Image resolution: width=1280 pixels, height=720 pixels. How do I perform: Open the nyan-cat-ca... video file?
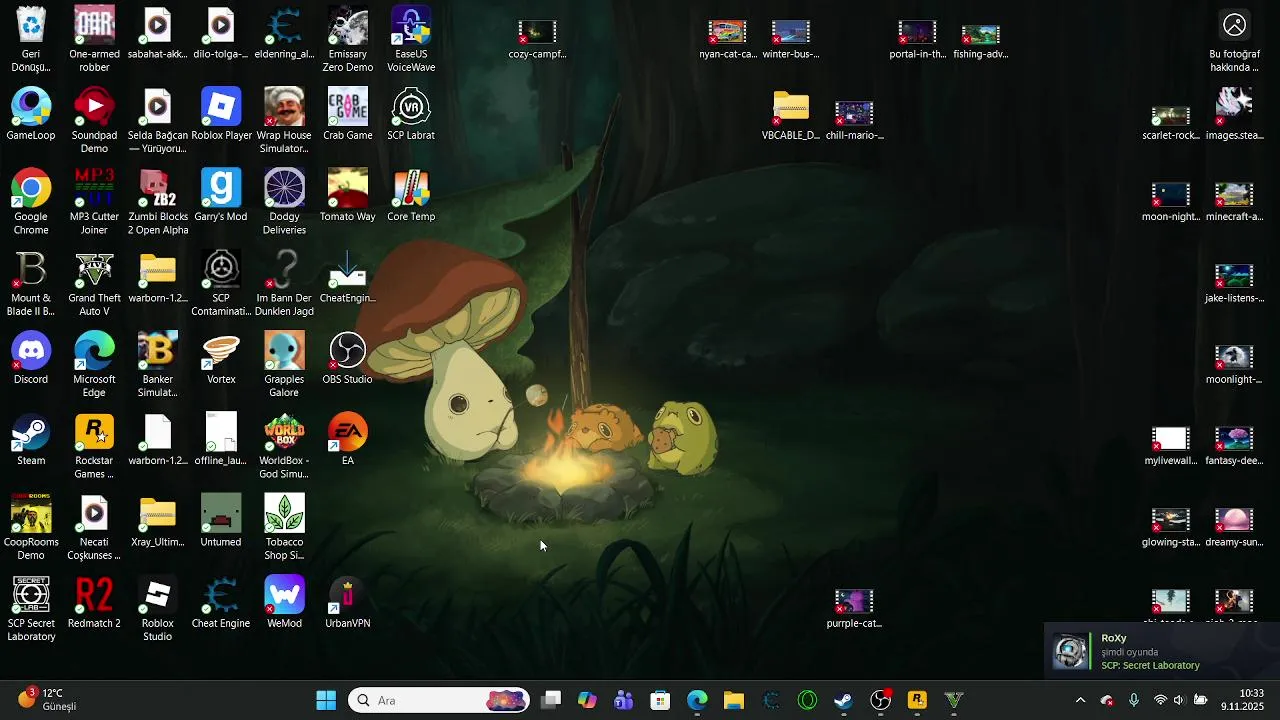pyautogui.click(x=727, y=40)
